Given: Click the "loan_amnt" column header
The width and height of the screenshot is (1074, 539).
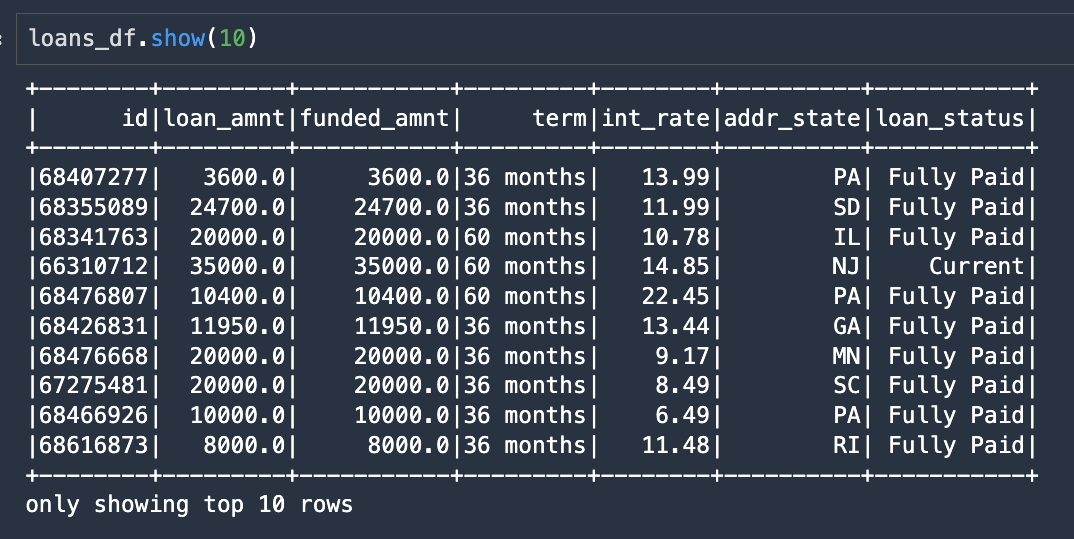Looking at the screenshot, I should tap(224, 118).
